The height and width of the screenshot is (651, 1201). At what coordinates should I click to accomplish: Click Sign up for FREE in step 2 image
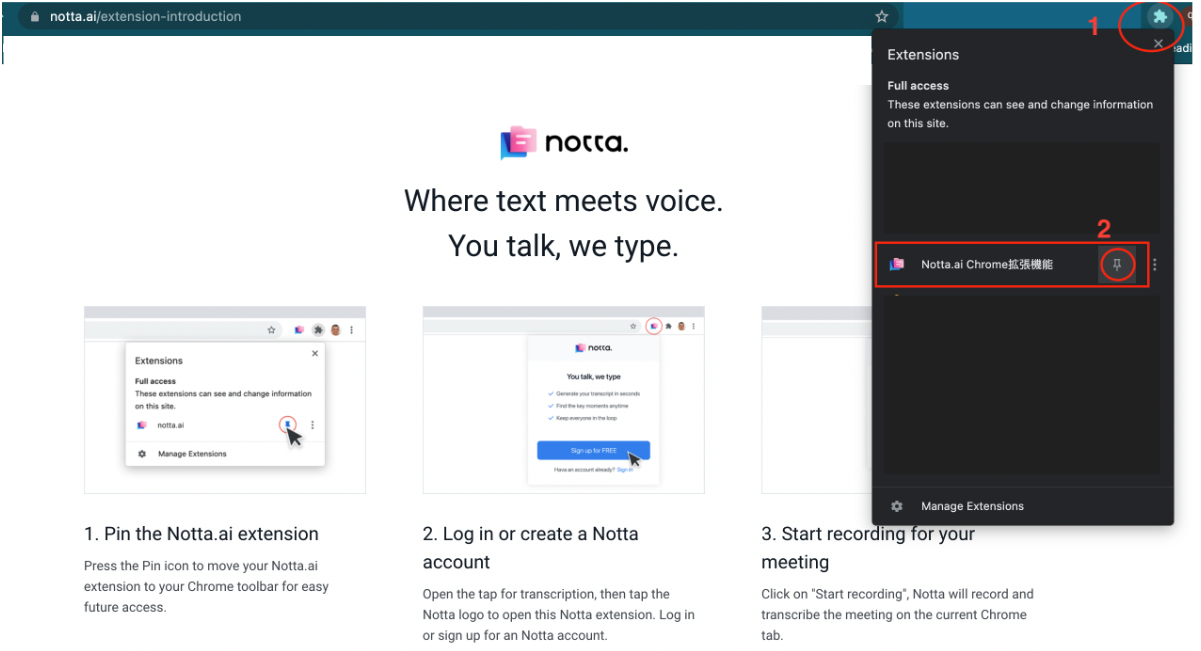coord(593,450)
